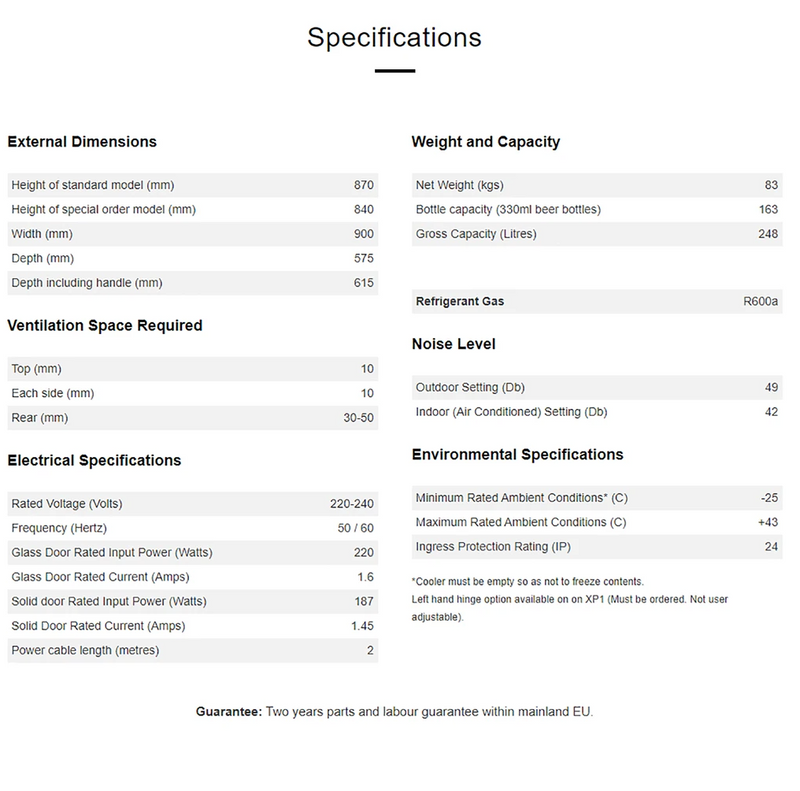800x791 pixels.
Task: Click the Guarantee text at the bottom
Action: tap(394, 712)
